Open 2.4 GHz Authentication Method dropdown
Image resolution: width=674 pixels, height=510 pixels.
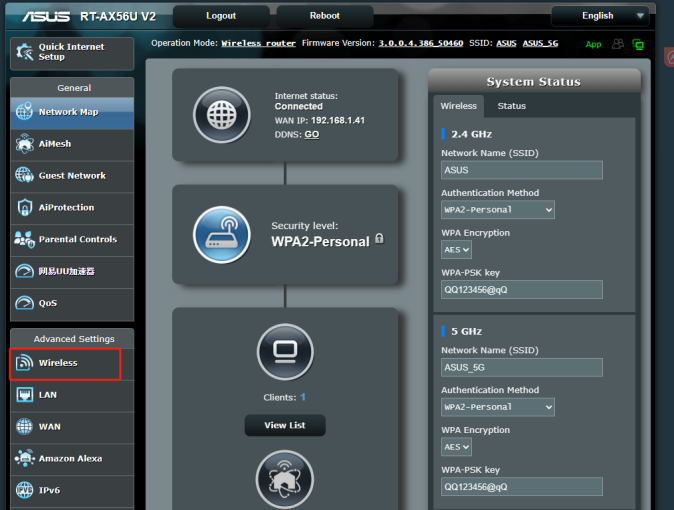498,210
